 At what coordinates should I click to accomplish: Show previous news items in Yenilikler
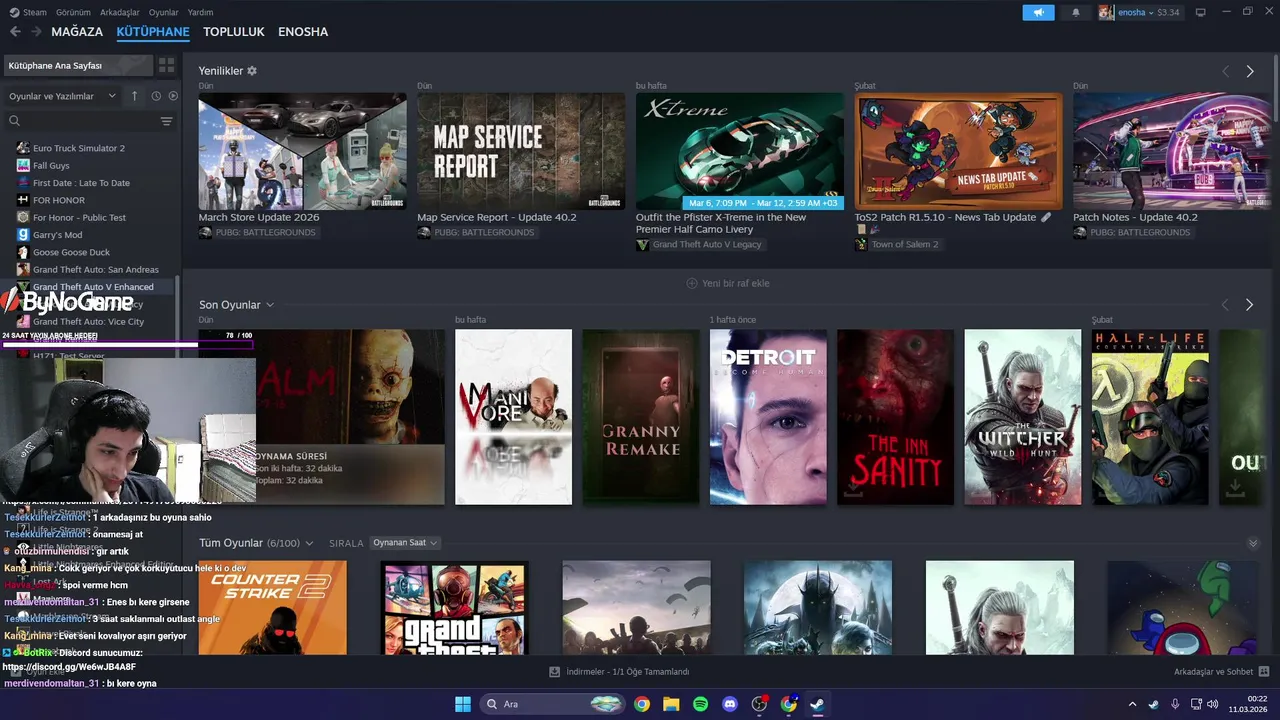click(1225, 71)
